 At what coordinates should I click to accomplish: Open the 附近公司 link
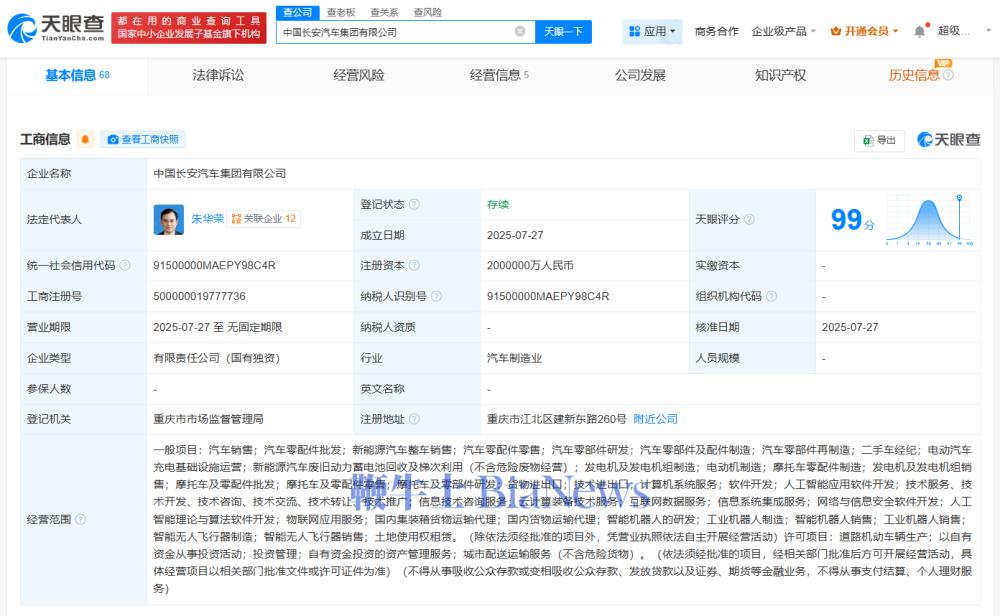(x=656, y=419)
